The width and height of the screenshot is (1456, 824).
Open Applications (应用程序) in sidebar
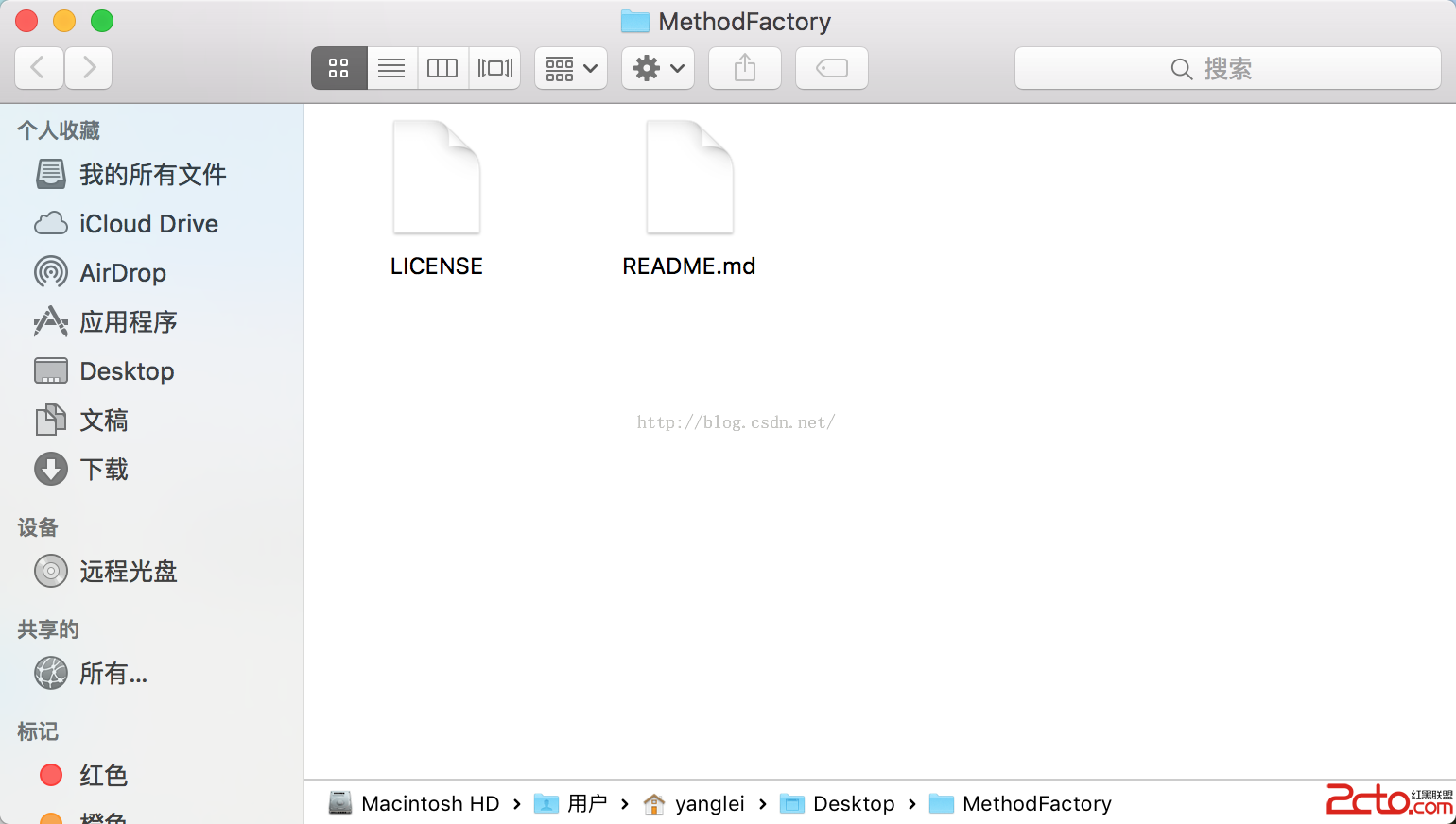pos(128,322)
